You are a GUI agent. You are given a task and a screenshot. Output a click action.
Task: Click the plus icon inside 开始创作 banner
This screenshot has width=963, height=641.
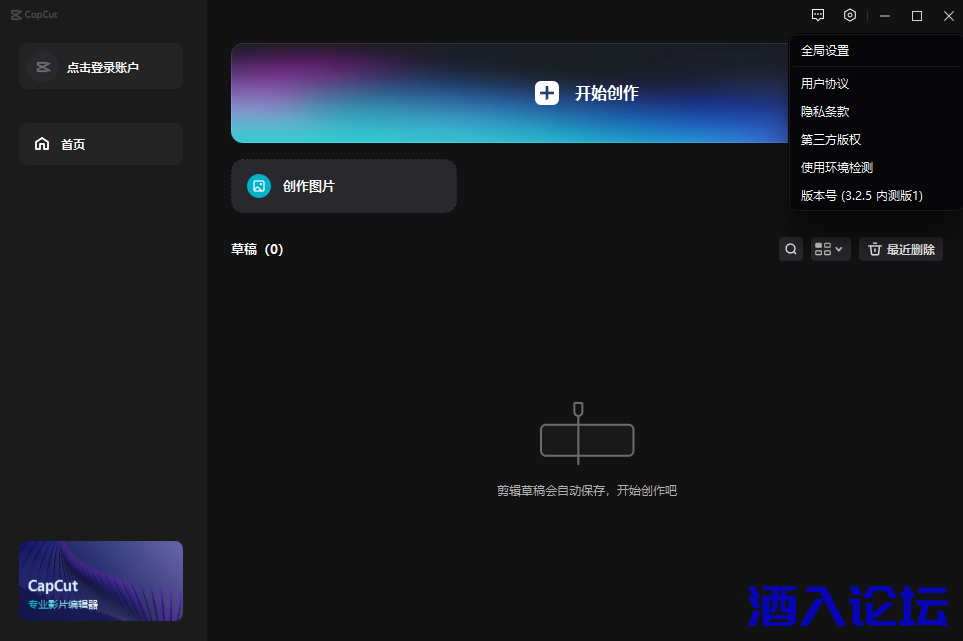(546, 92)
